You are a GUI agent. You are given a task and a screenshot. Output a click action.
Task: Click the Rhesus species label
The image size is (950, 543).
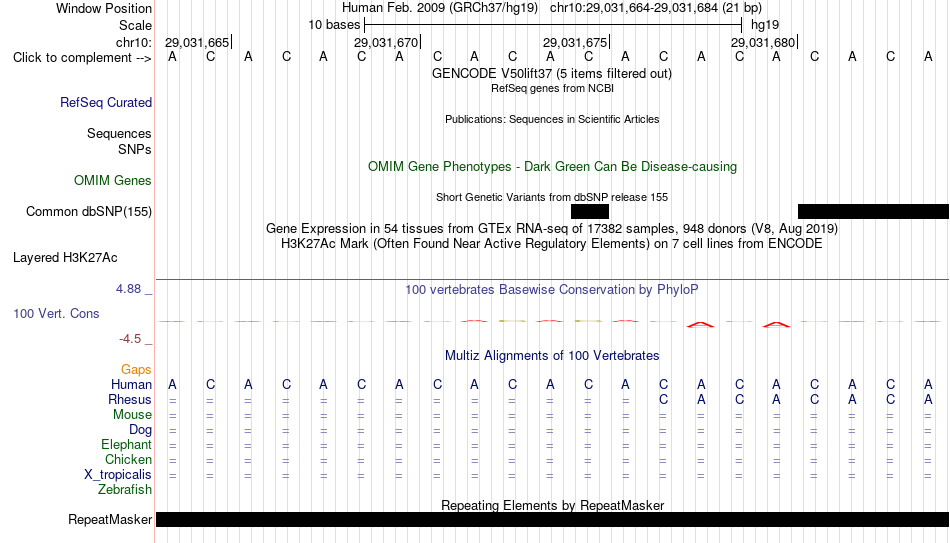click(x=130, y=400)
